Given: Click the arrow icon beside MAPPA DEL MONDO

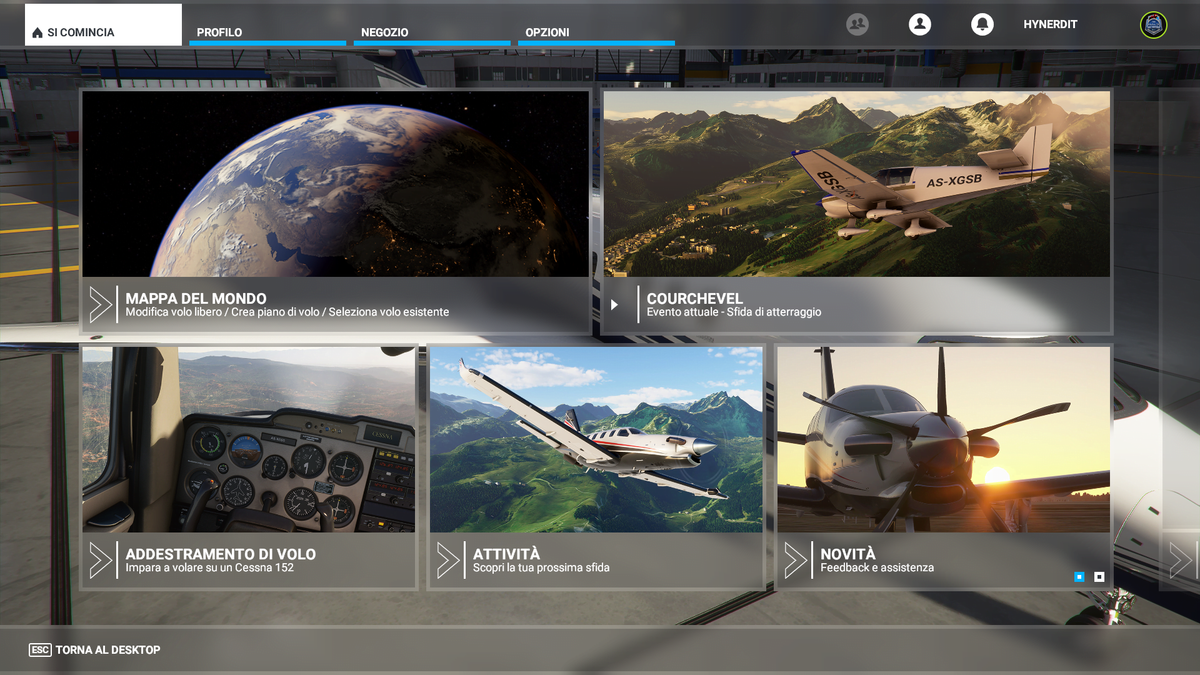Looking at the screenshot, I should (100, 305).
